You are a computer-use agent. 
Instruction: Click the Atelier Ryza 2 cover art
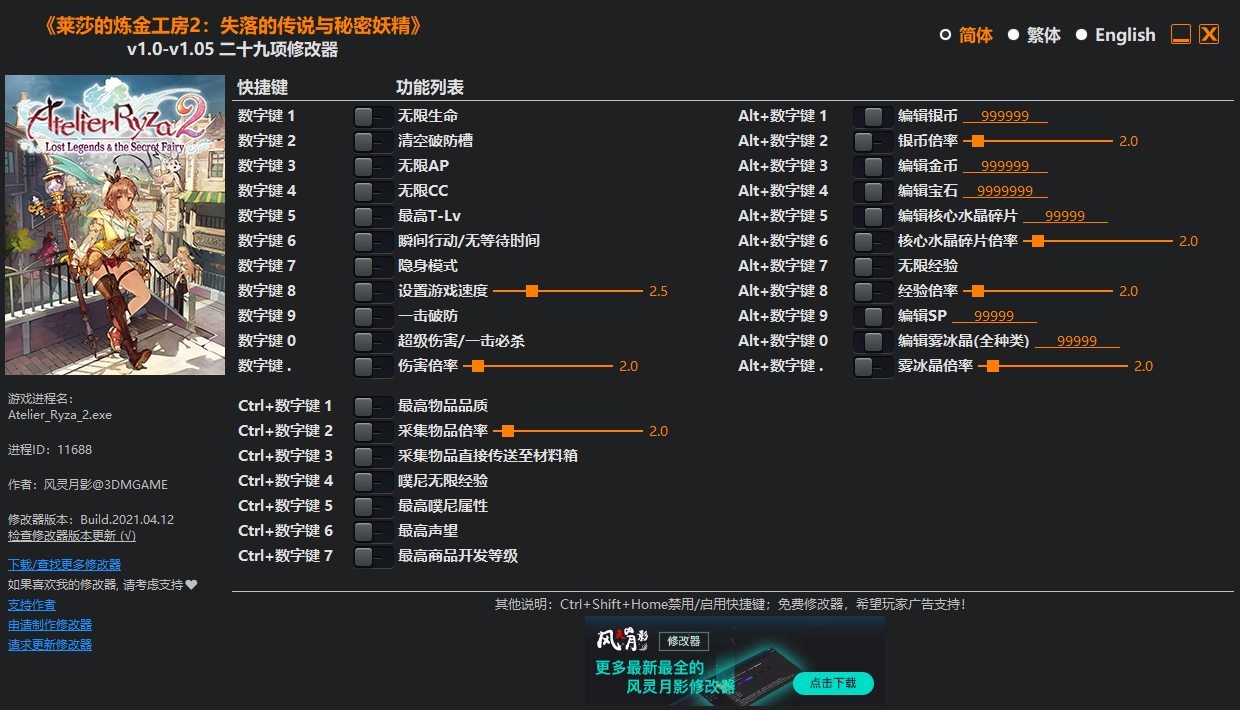click(x=115, y=222)
